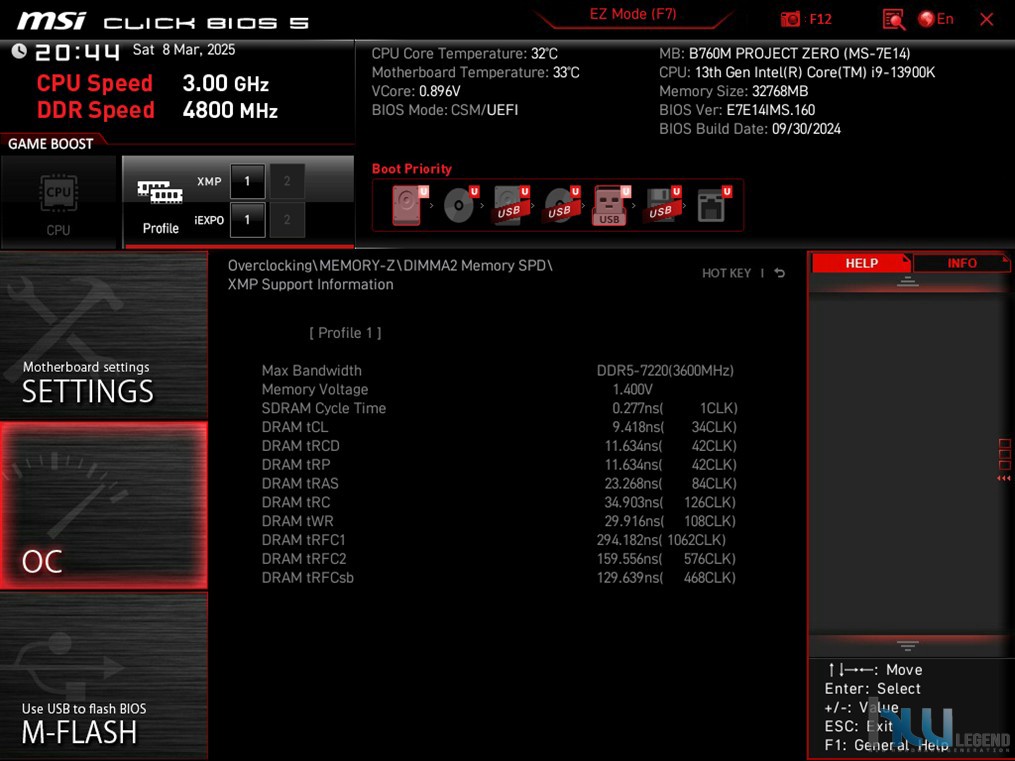Image resolution: width=1015 pixels, height=761 pixels.
Task: Select the DRAM tWR row label
Action: [x=298, y=521]
